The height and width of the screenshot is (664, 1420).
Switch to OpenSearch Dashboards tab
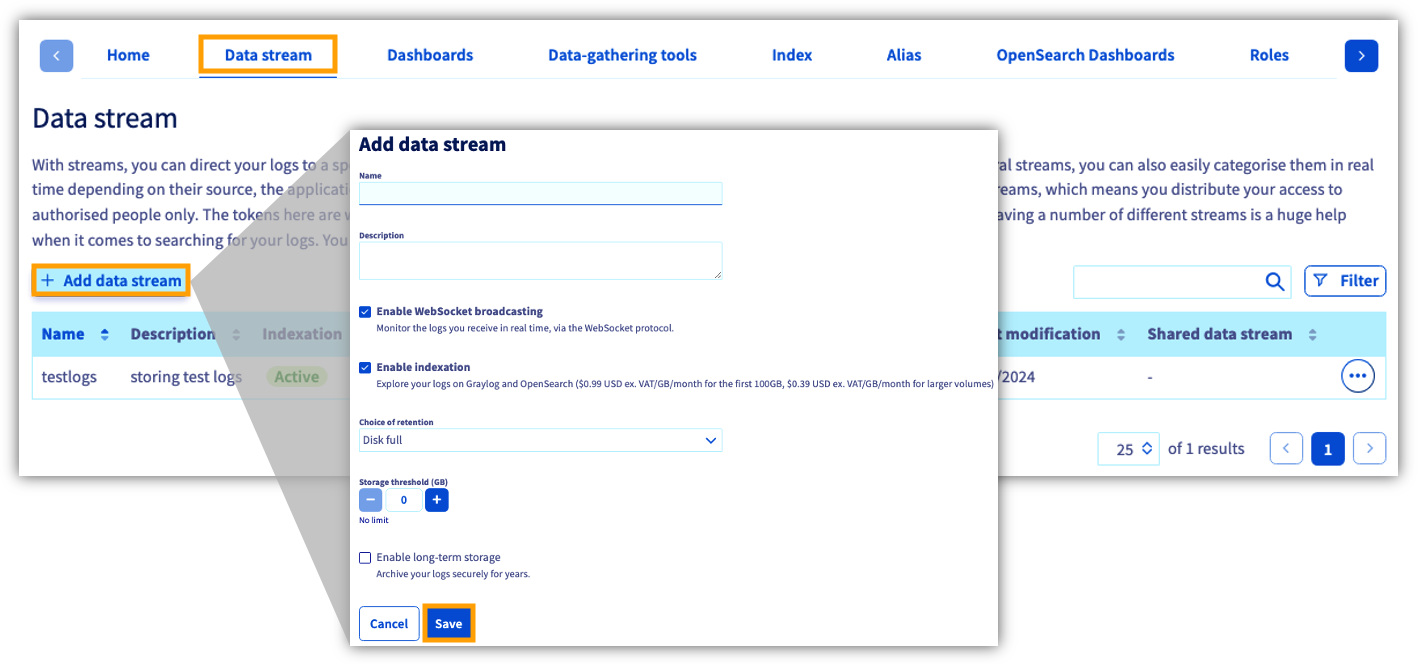[1085, 55]
